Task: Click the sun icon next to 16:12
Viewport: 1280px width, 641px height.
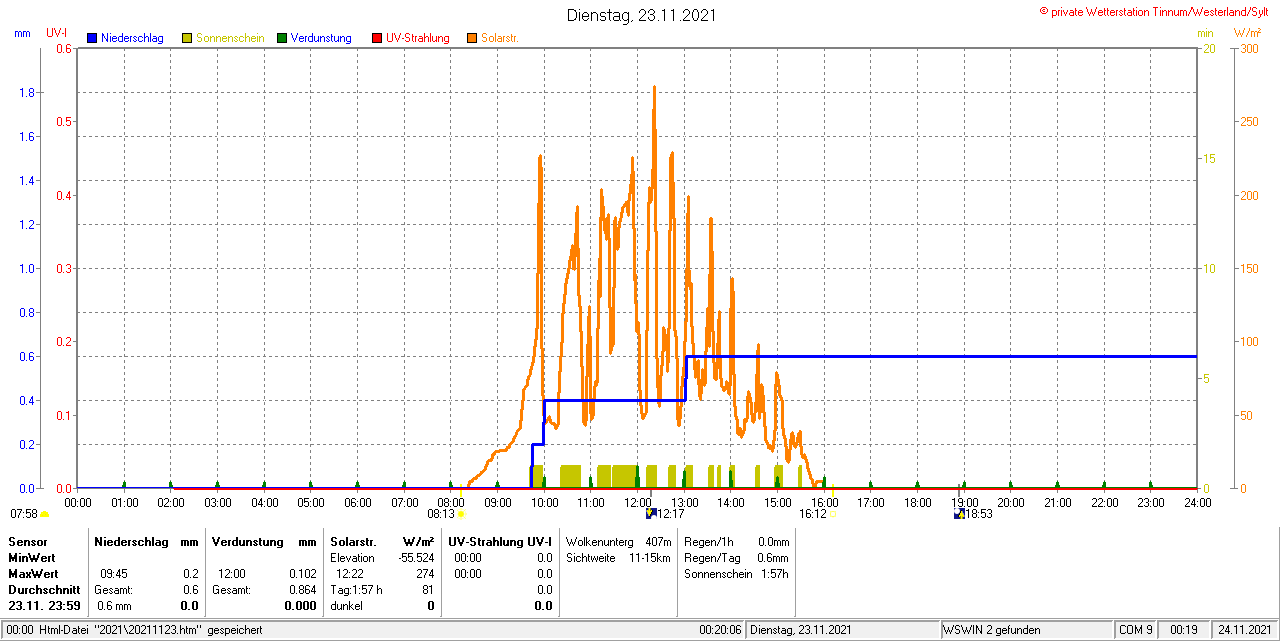Action: 832,515
